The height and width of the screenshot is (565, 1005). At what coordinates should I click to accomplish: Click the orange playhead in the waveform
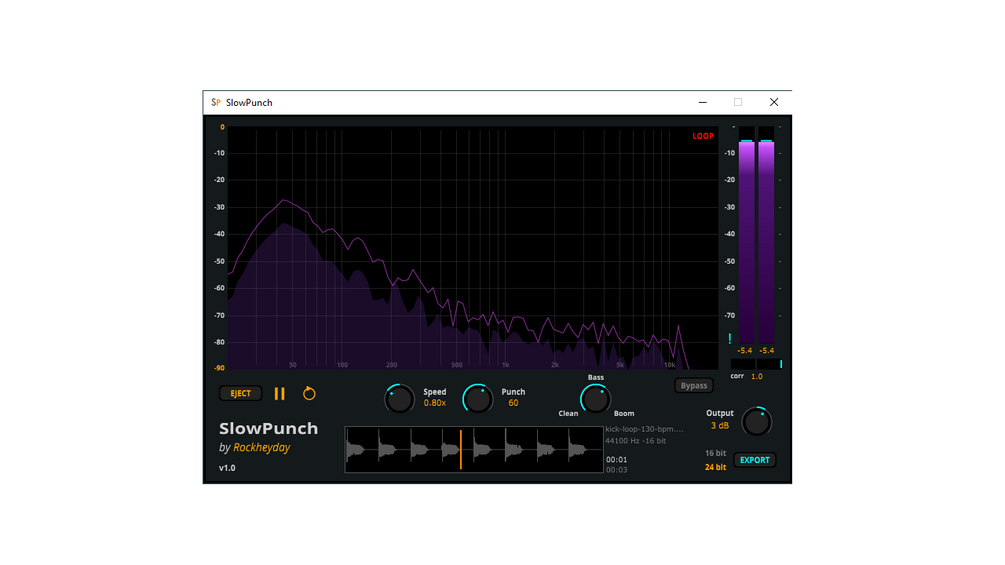pyautogui.click(x=461, y=450)
